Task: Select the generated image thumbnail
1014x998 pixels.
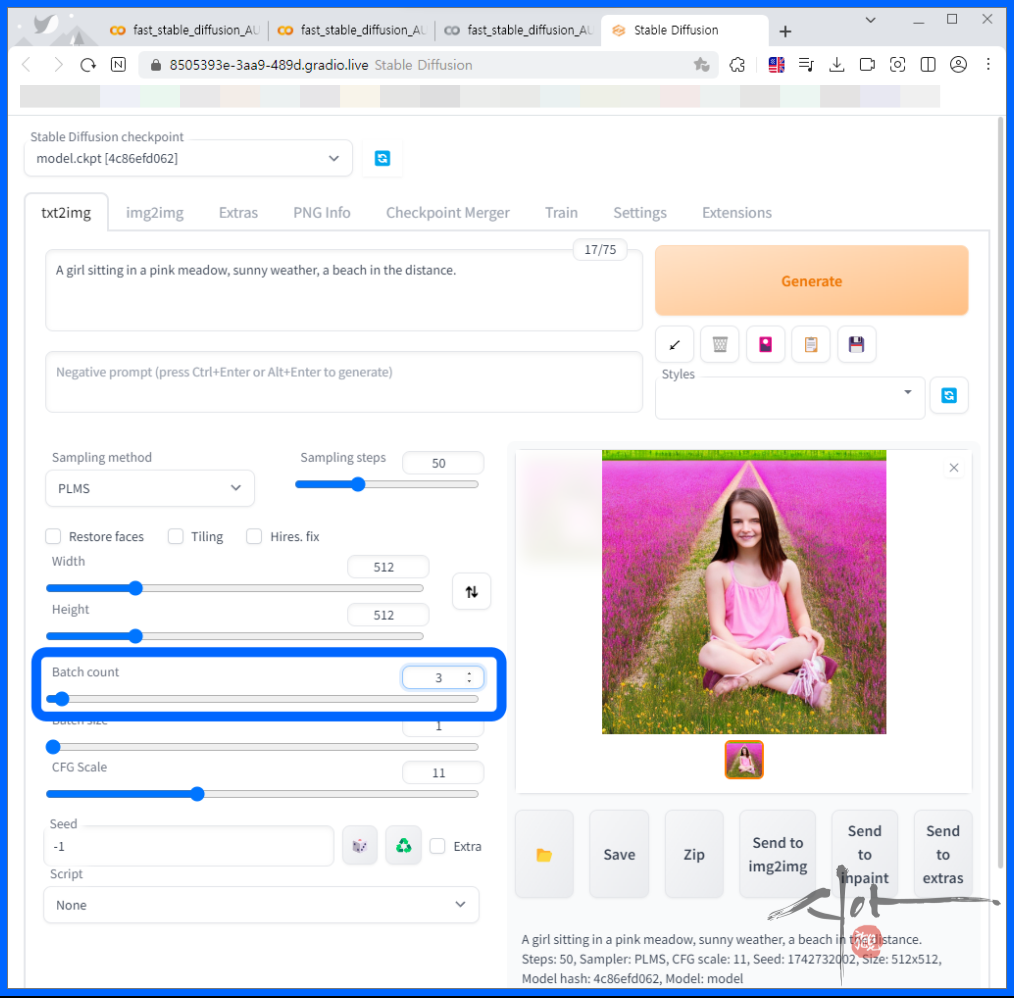Action: [744, 759]
